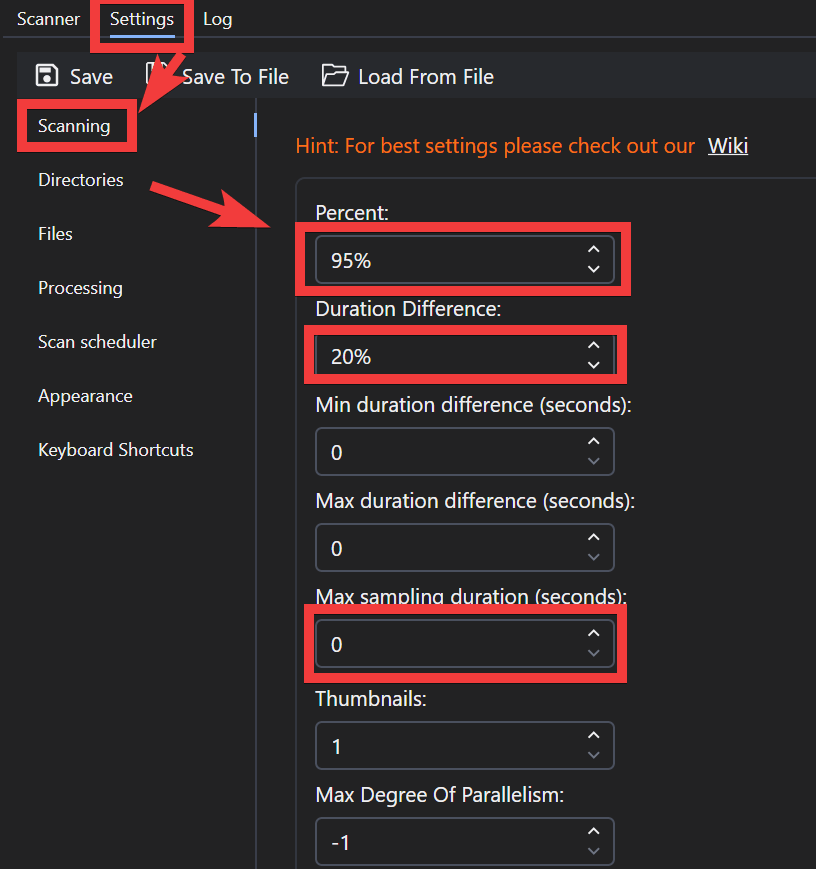Click the Load From File folder icon
816x869 pixels.
tap(335, 76)
